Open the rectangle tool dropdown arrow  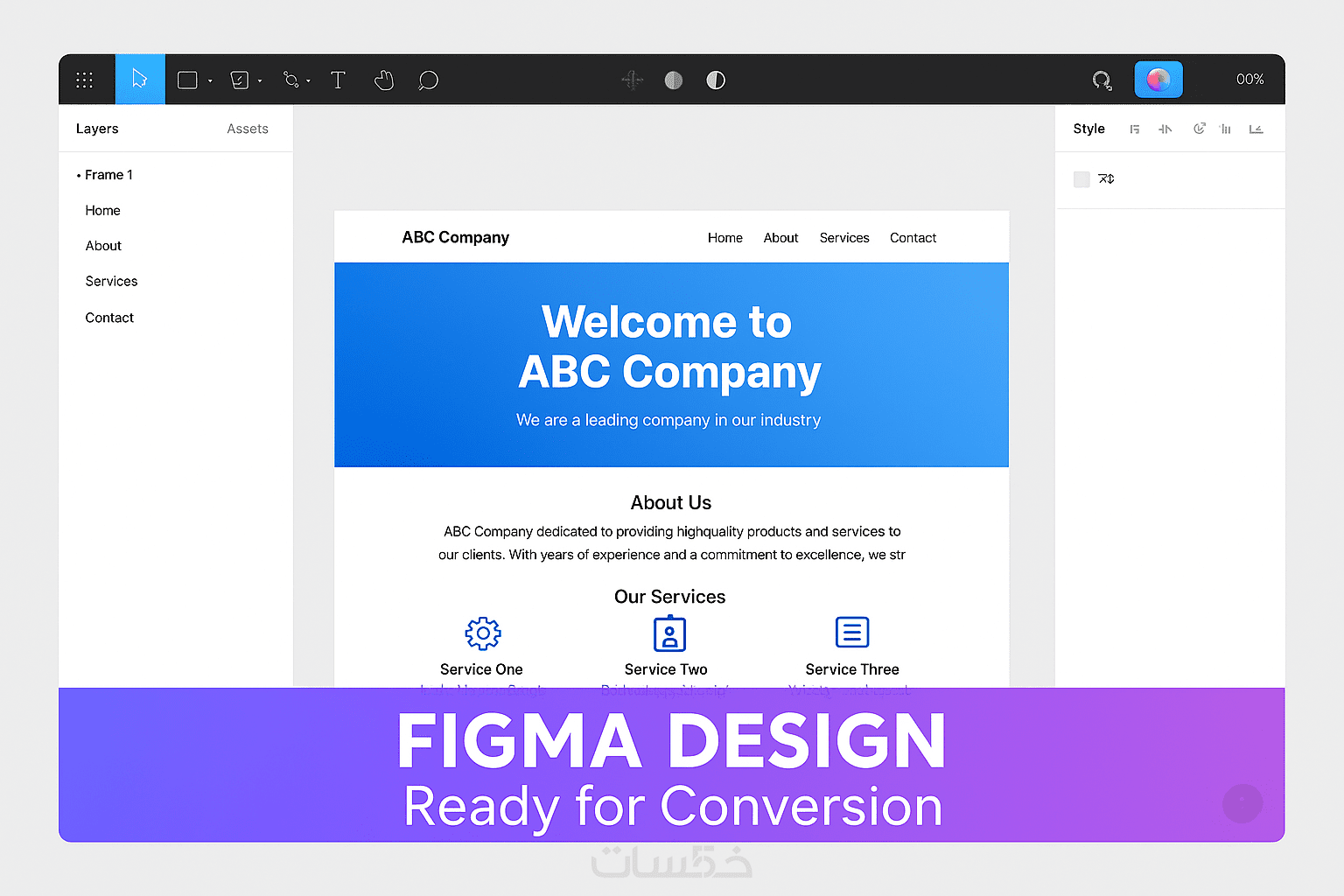tap(210, 81)
